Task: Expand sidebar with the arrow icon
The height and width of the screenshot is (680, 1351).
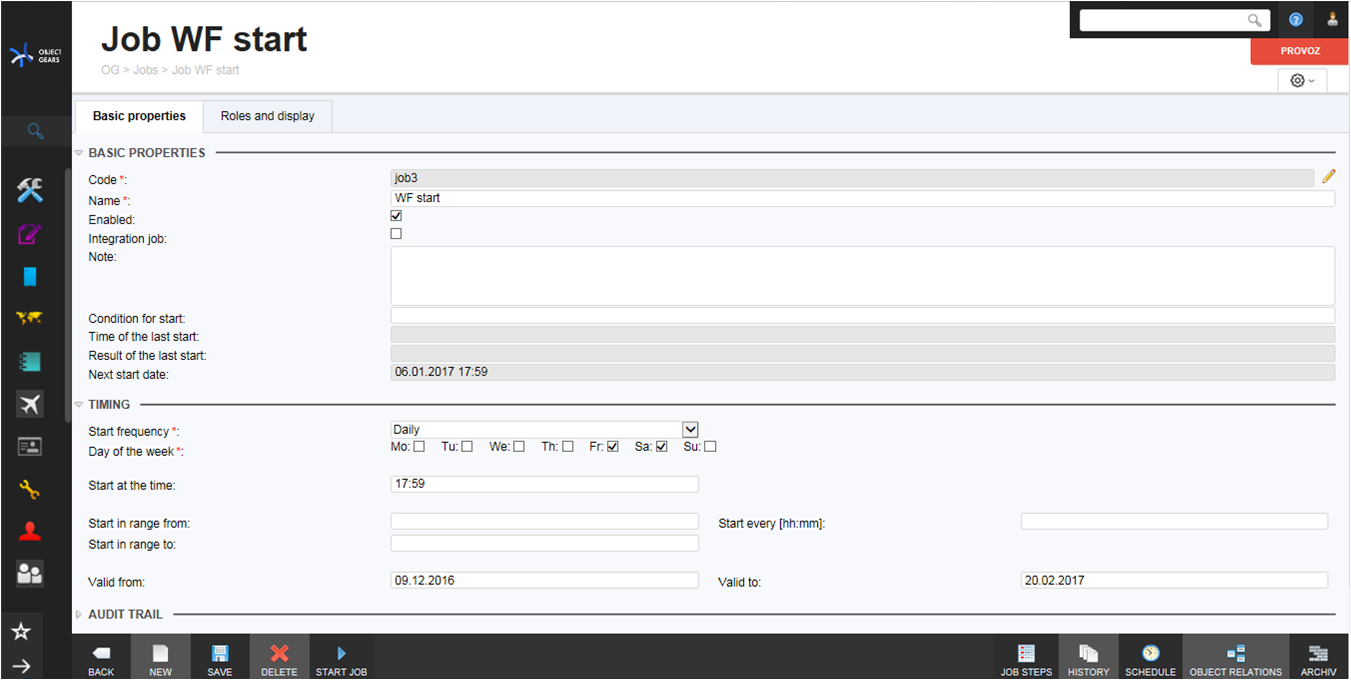Action: click(21, 666)
